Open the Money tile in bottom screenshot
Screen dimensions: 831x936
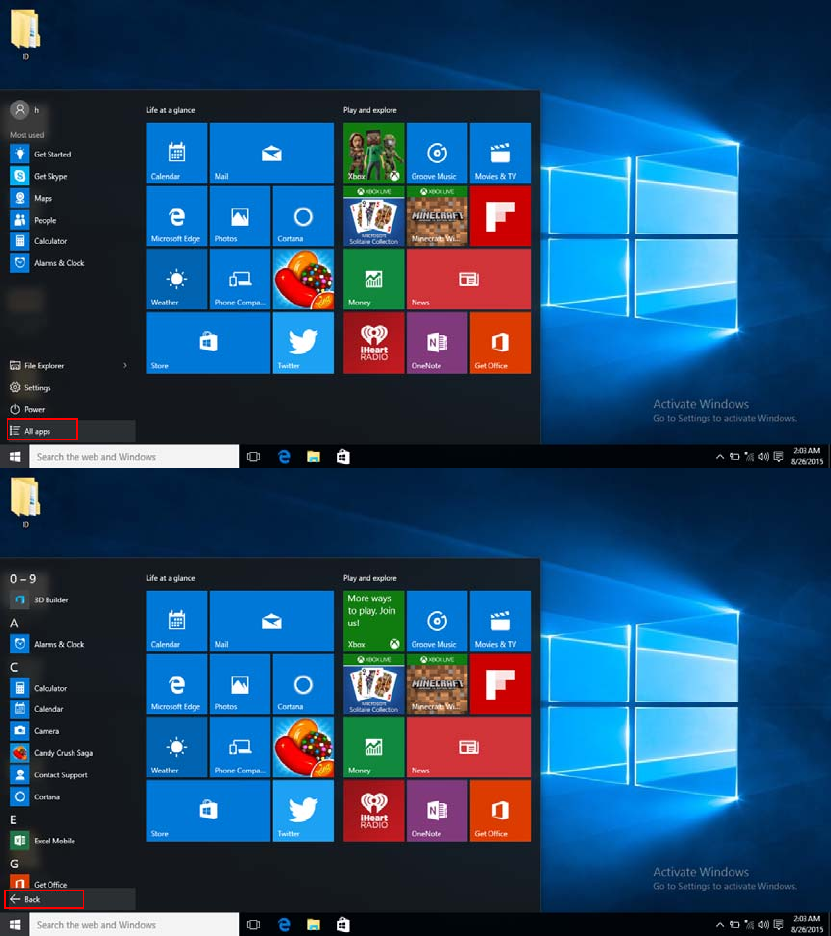(374, 747)
